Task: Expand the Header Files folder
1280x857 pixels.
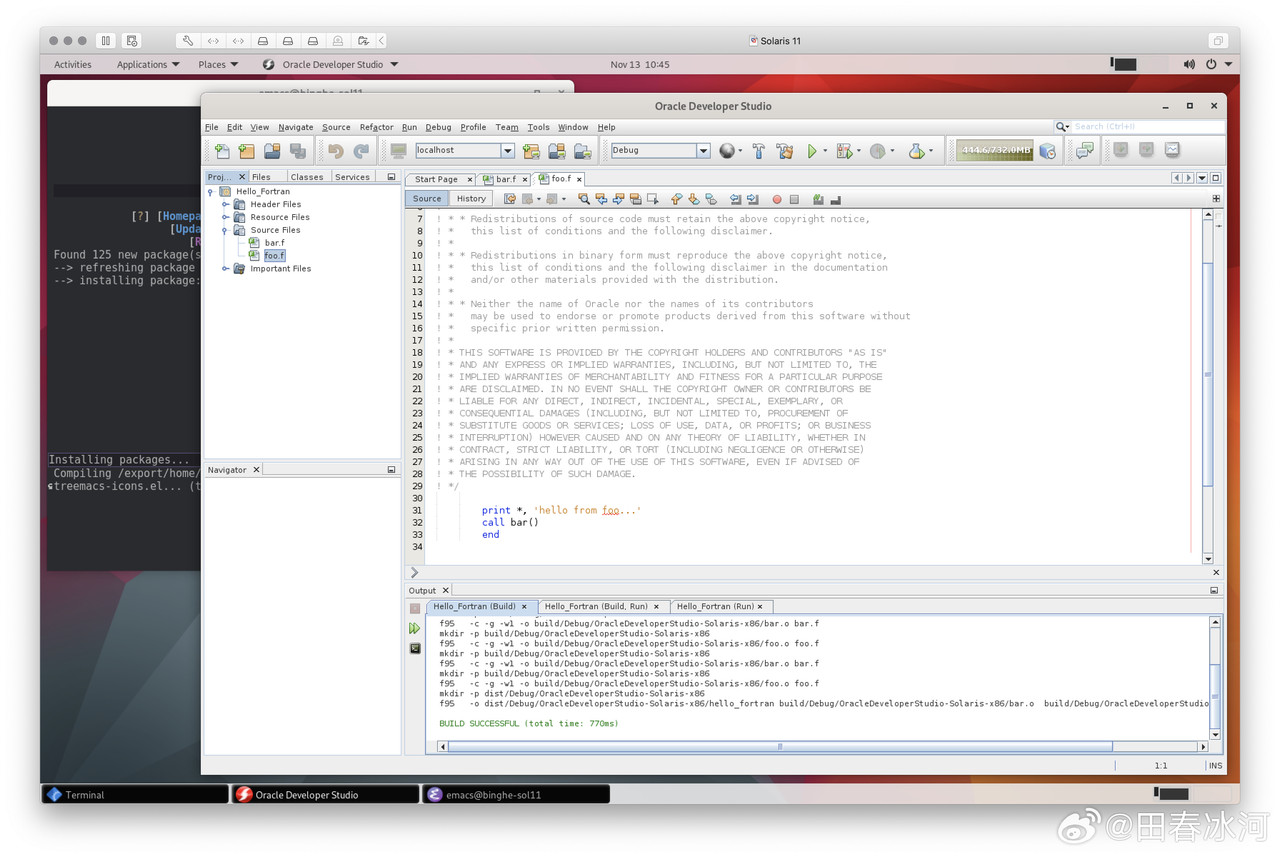Action: pos(225,204)
